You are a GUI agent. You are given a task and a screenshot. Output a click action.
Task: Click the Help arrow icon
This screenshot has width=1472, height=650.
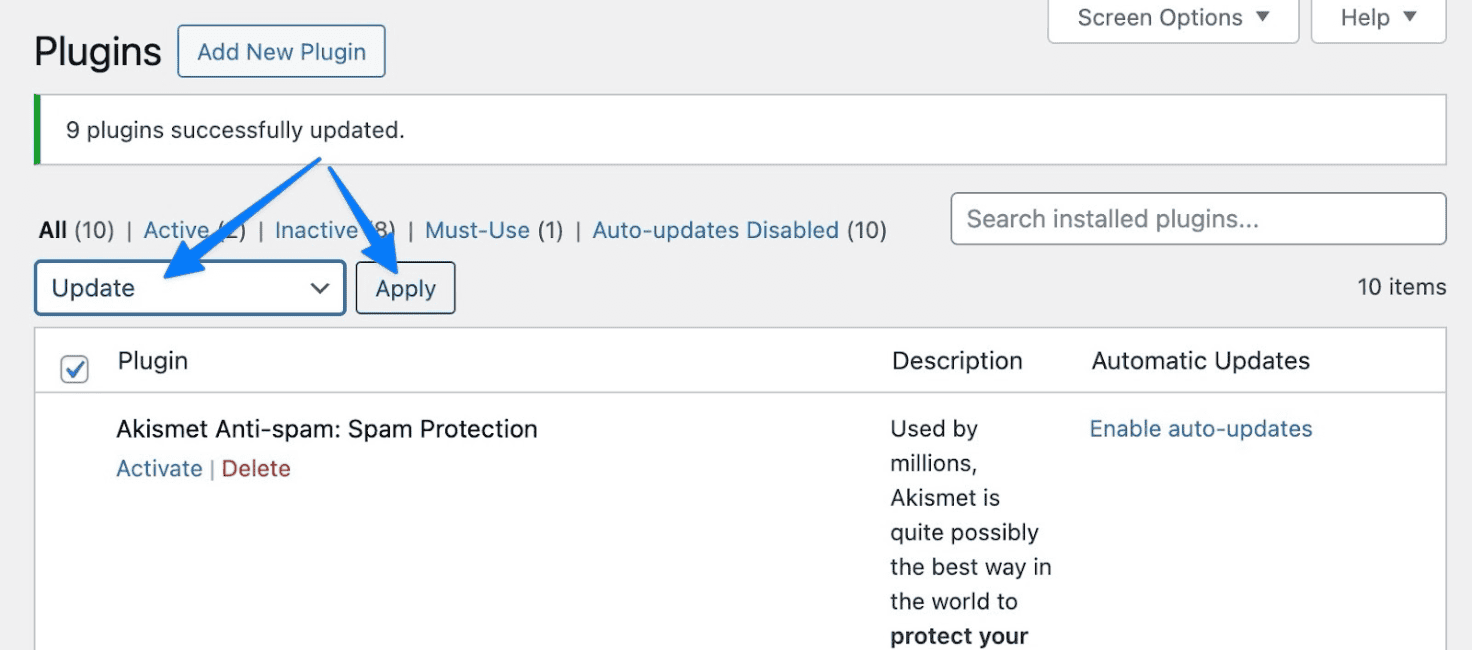point(1410,17)
